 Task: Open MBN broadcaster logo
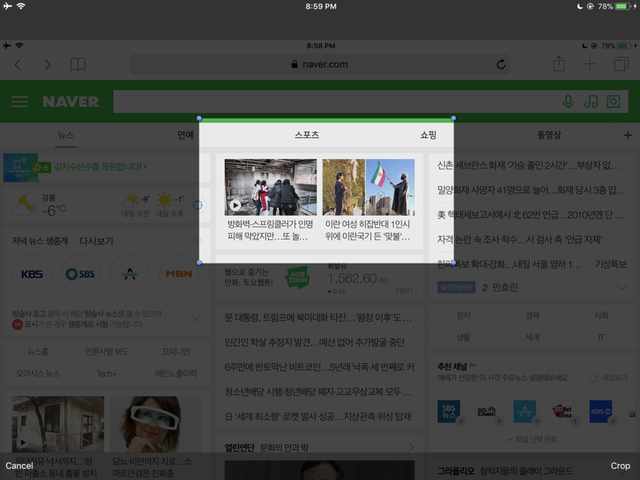[179, 274]
